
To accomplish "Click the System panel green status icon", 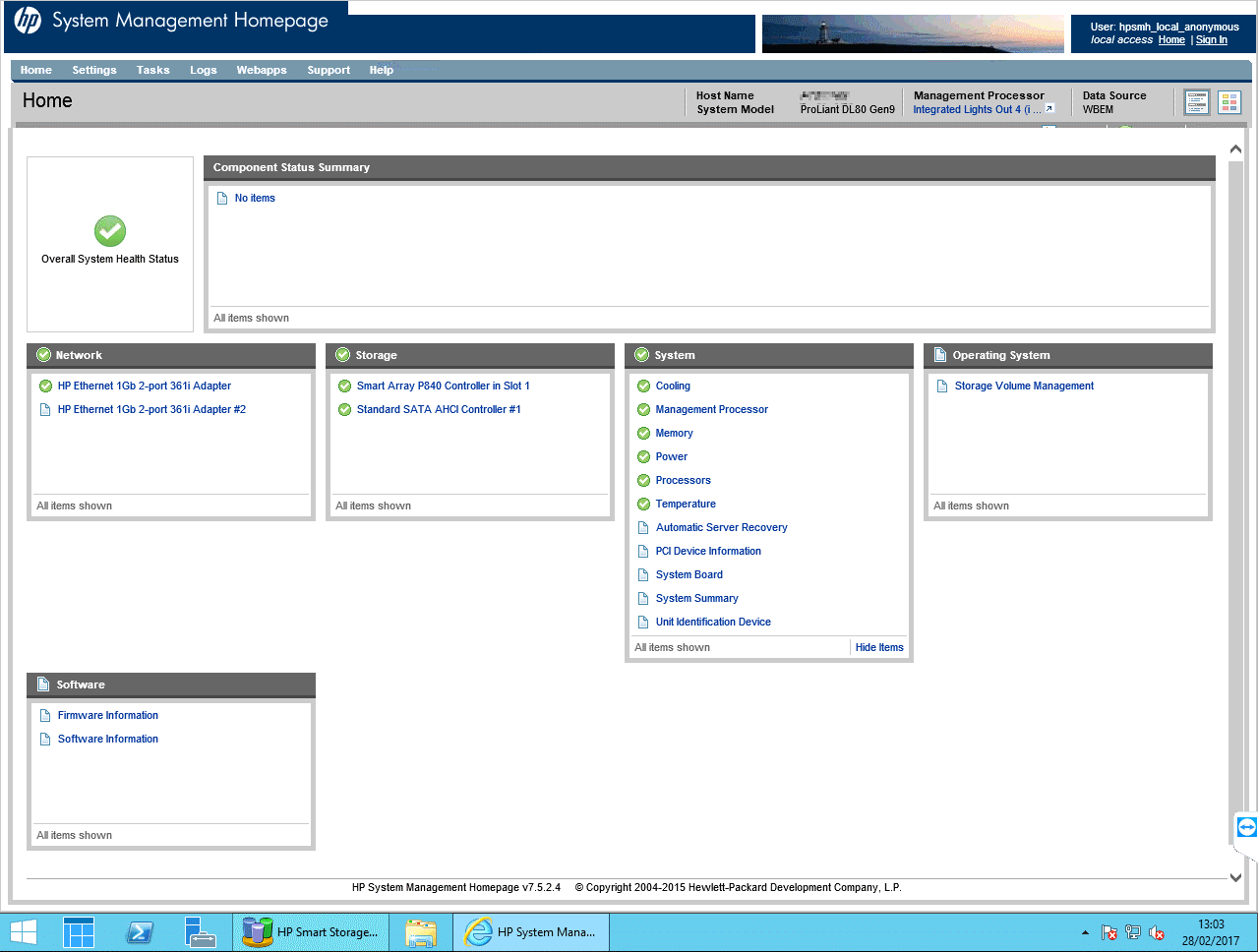I will 641,355.
